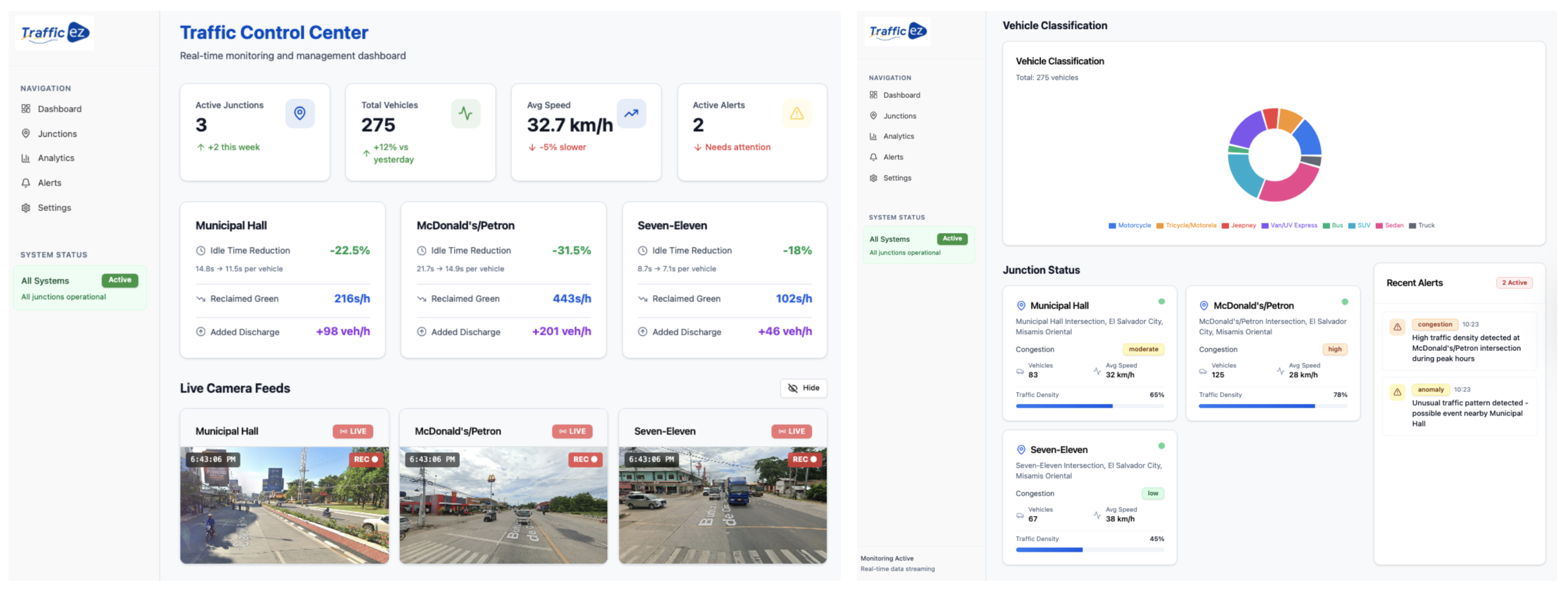This screenshot has height=590, width=1568.
Task: Open Junctions in the left navigation
Action: pyautogui.click(x=57, y=134)
